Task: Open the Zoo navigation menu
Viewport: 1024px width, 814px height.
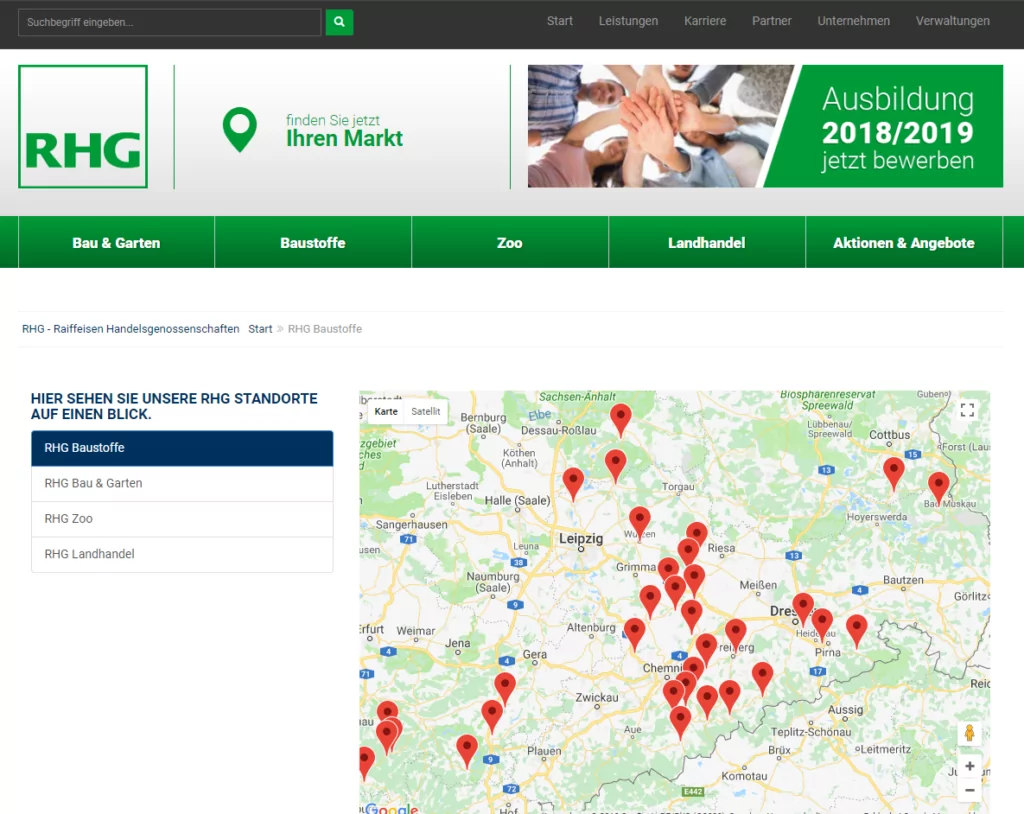Action: pyautogui.click(x=509, y=242)
